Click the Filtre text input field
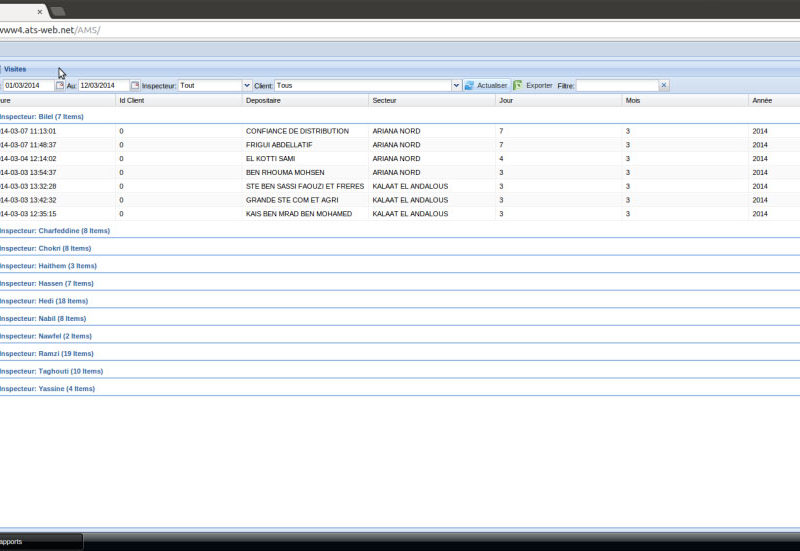Image resolution: width=800 pixels, height=551 pixels. coord(616,86)
